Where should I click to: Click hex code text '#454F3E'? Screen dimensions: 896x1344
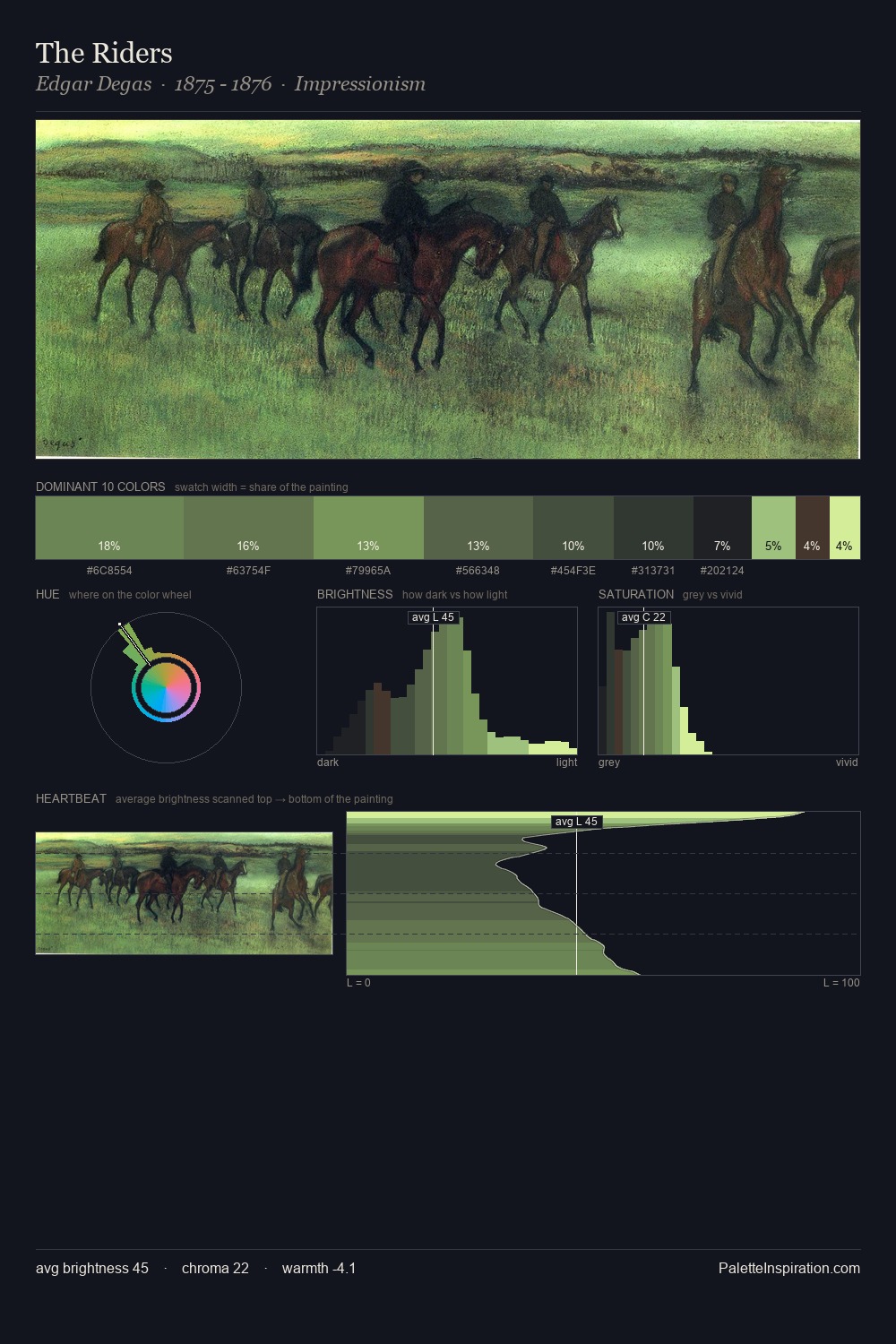click(x=573, y=571)
